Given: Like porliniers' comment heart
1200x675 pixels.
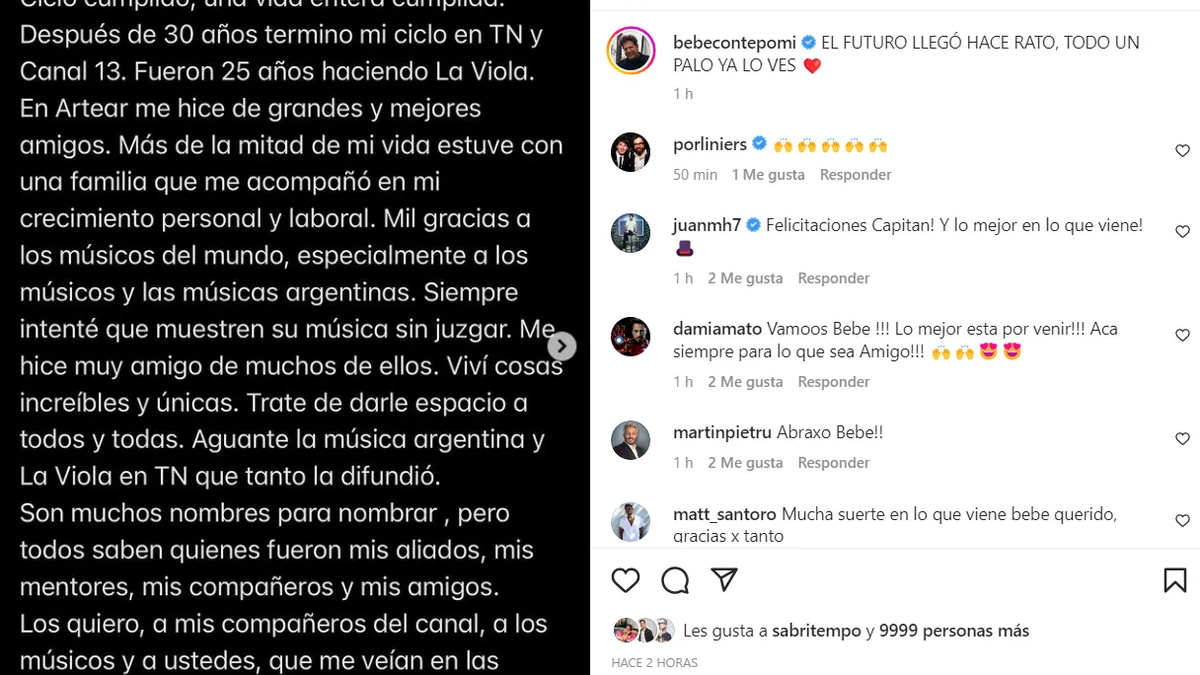Looking at the screenshot, I should (x=1182, y=151).
